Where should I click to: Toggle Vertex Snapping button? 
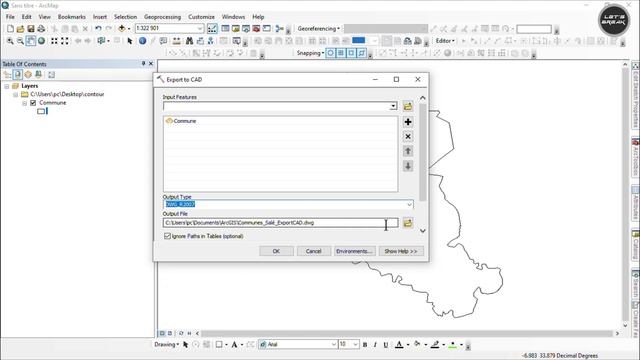351,53
